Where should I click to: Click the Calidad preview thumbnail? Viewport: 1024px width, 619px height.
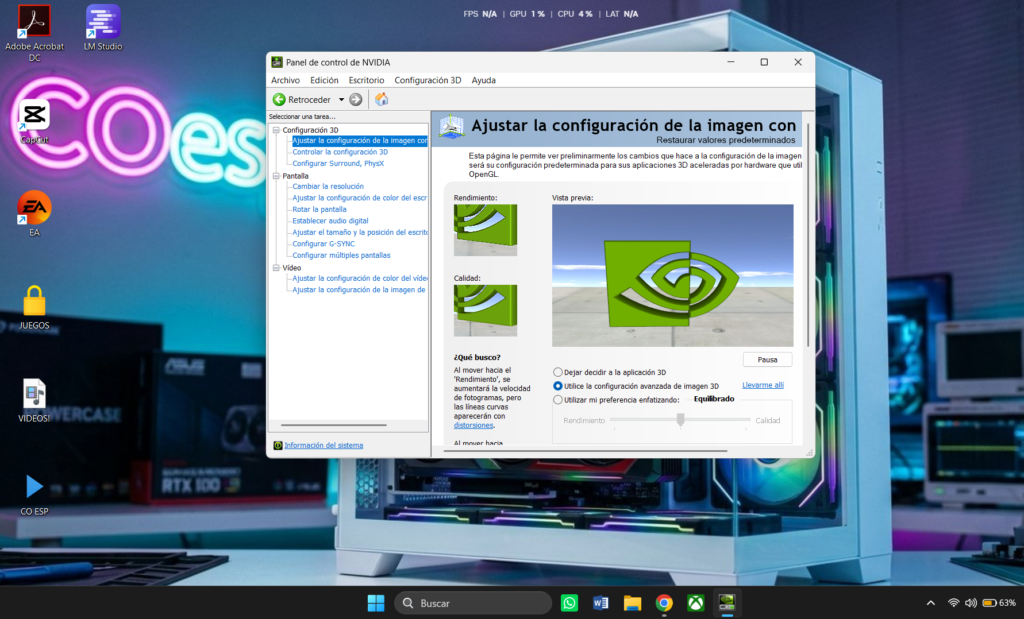pyautogui.click(x=485, y=310)
